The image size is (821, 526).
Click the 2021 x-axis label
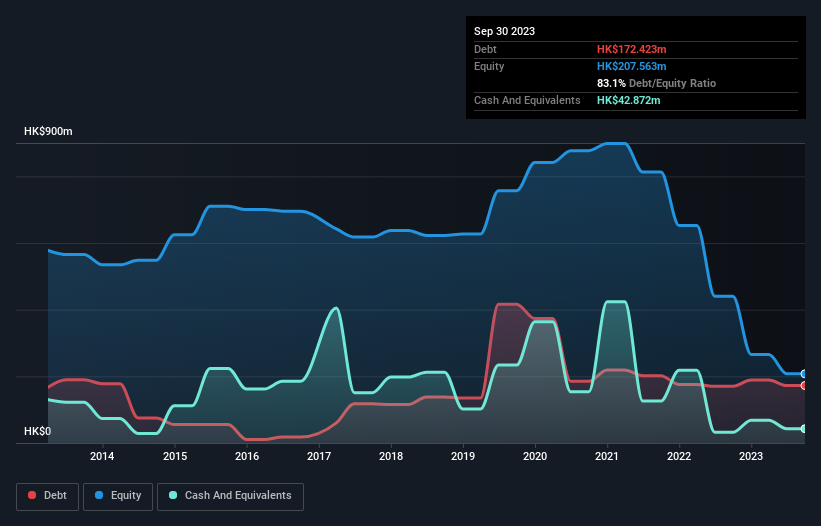click(607, 456)
